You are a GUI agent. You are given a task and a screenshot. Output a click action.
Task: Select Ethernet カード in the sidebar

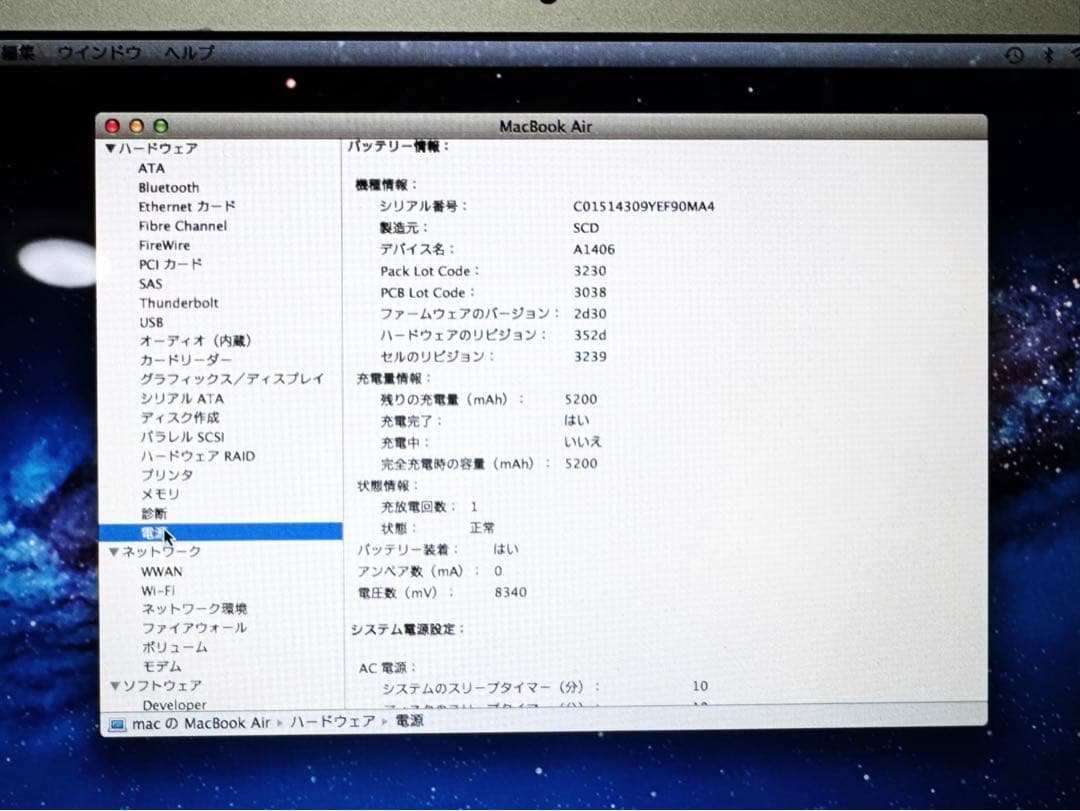(187, 207)
